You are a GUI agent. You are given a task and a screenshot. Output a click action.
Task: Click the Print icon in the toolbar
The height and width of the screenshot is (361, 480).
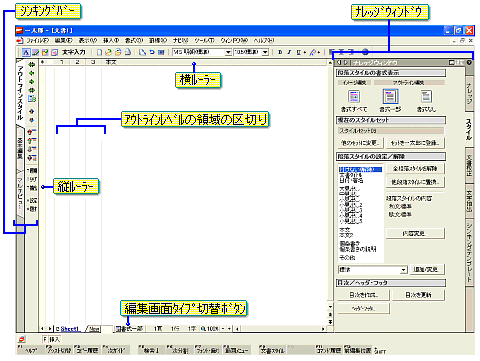pyautogui.click(x=128, y=52)
